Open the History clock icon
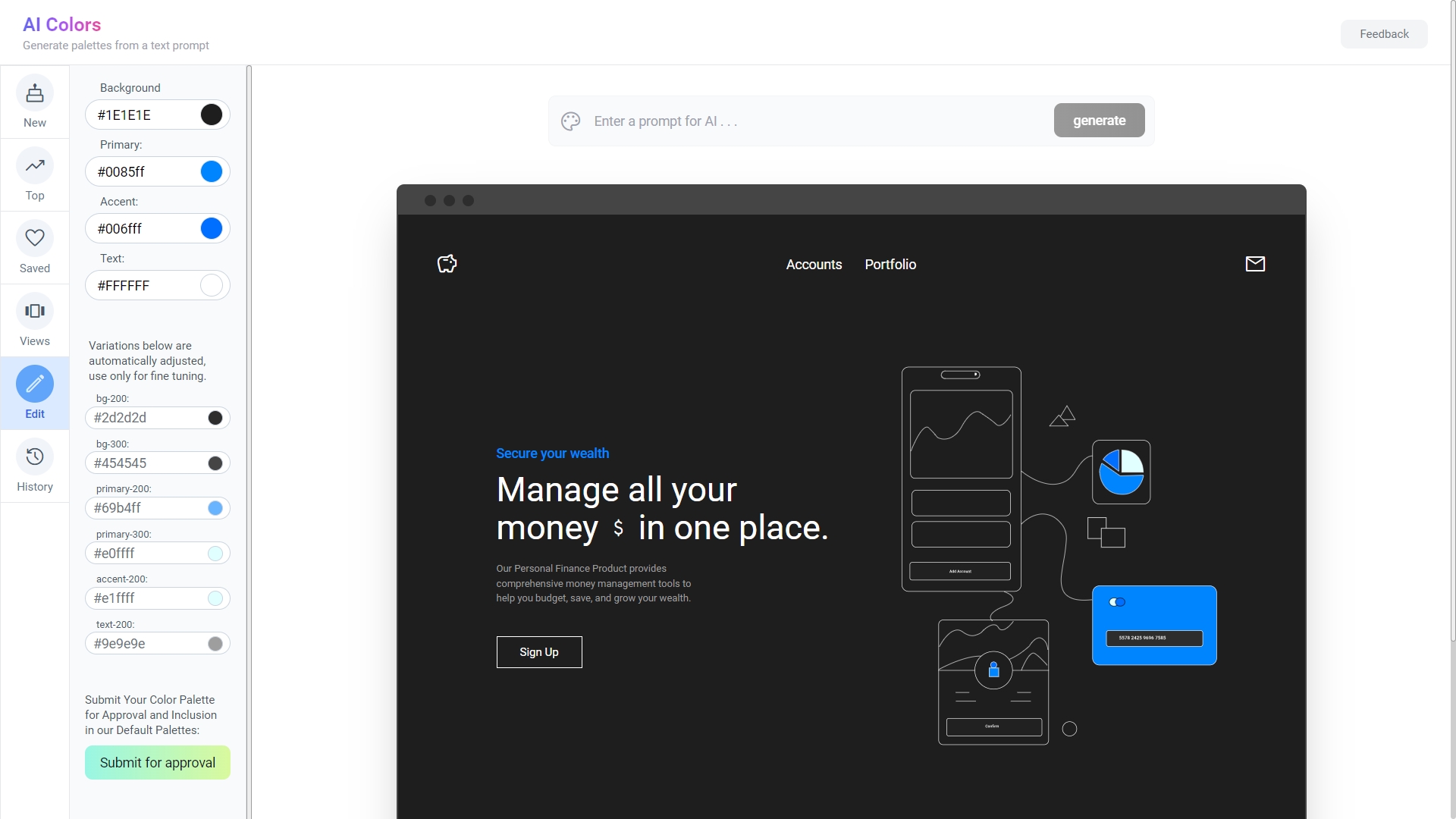The image size is (1456, 819). click(35, 457)
